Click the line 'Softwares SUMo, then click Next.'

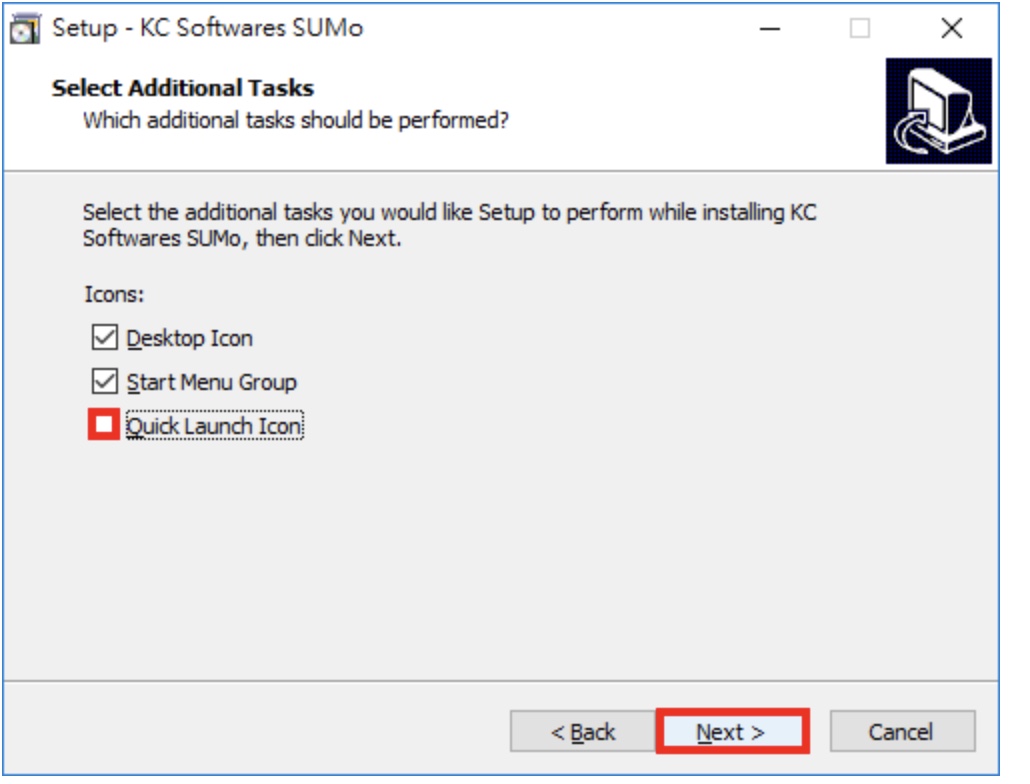tap(242, 238)
